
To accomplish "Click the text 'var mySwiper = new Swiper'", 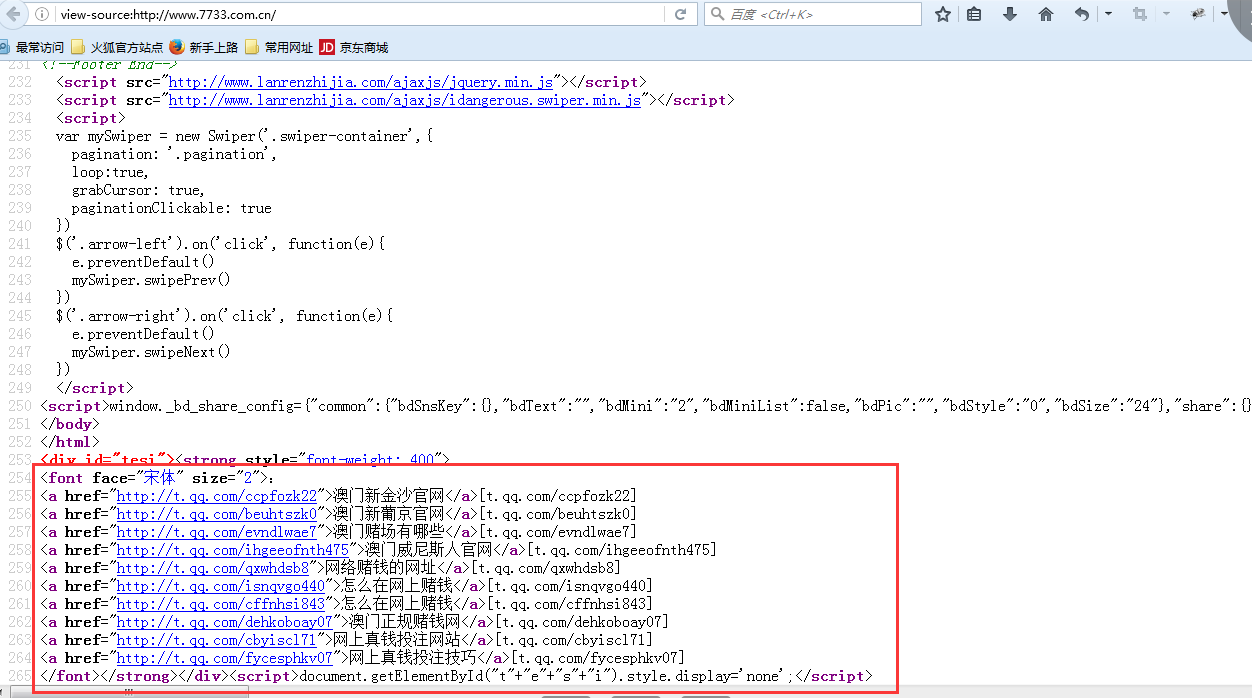I will coord(154,136).
